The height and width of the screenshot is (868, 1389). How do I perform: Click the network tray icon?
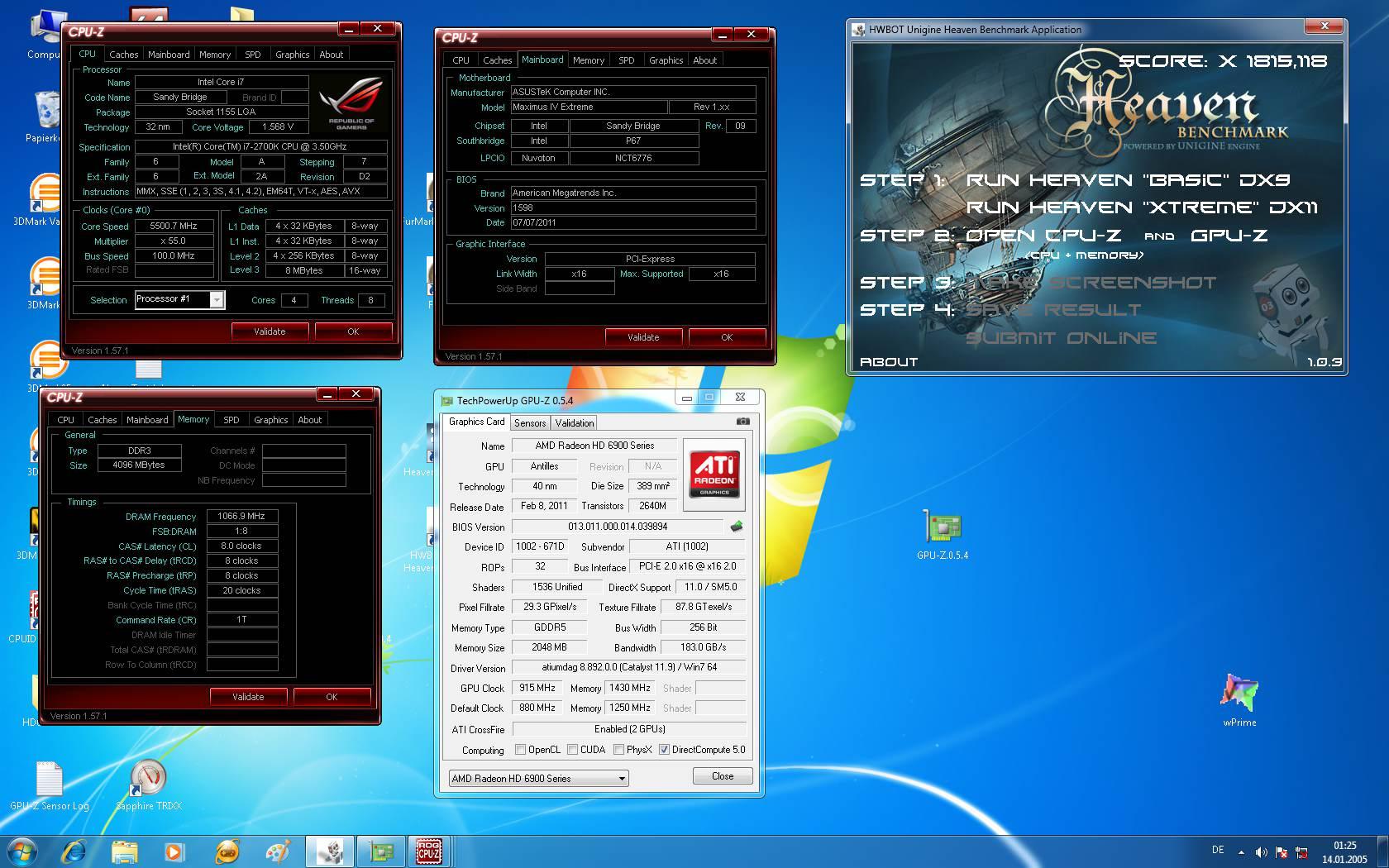tap(1301, 852)
